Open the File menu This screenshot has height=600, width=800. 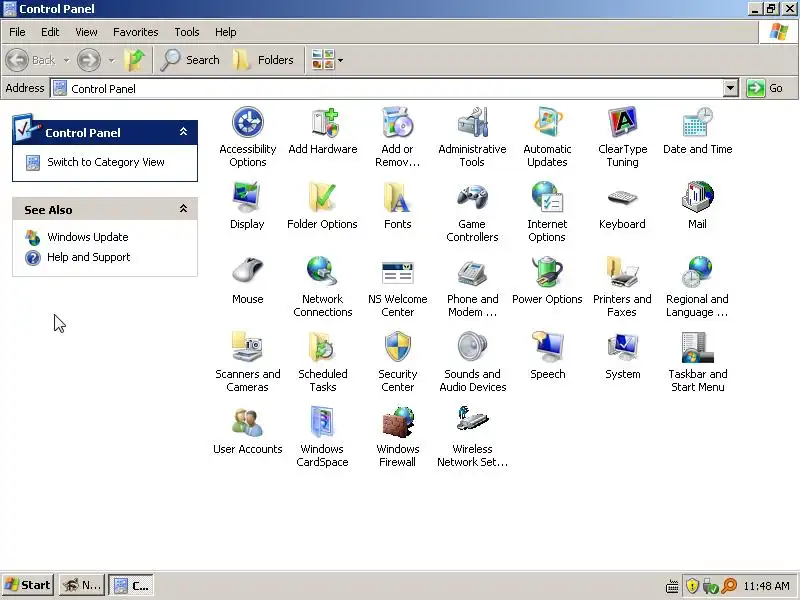coord(17,32)
